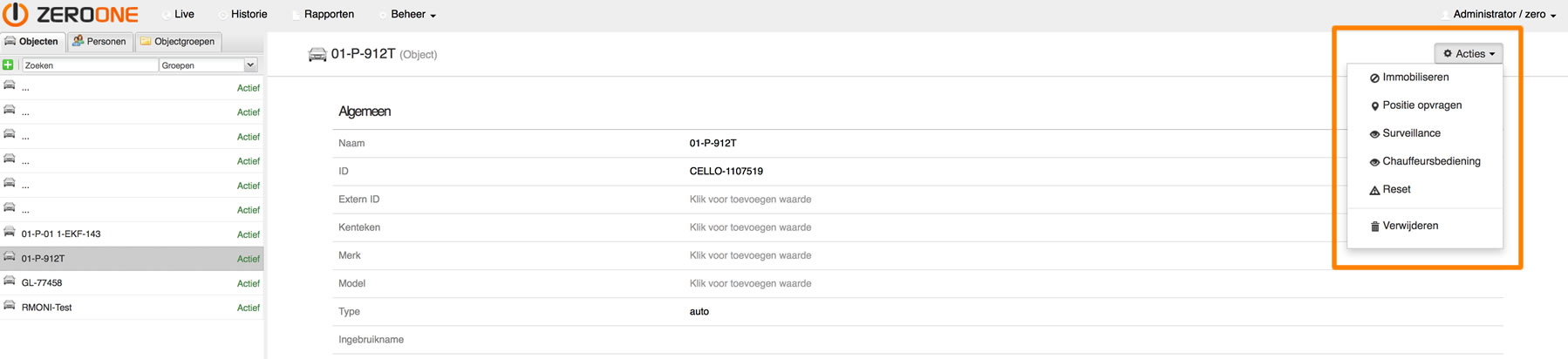Click the Positie opvragen pin icon
This screenshot has height=359, width=1568.
point(1374,106)
